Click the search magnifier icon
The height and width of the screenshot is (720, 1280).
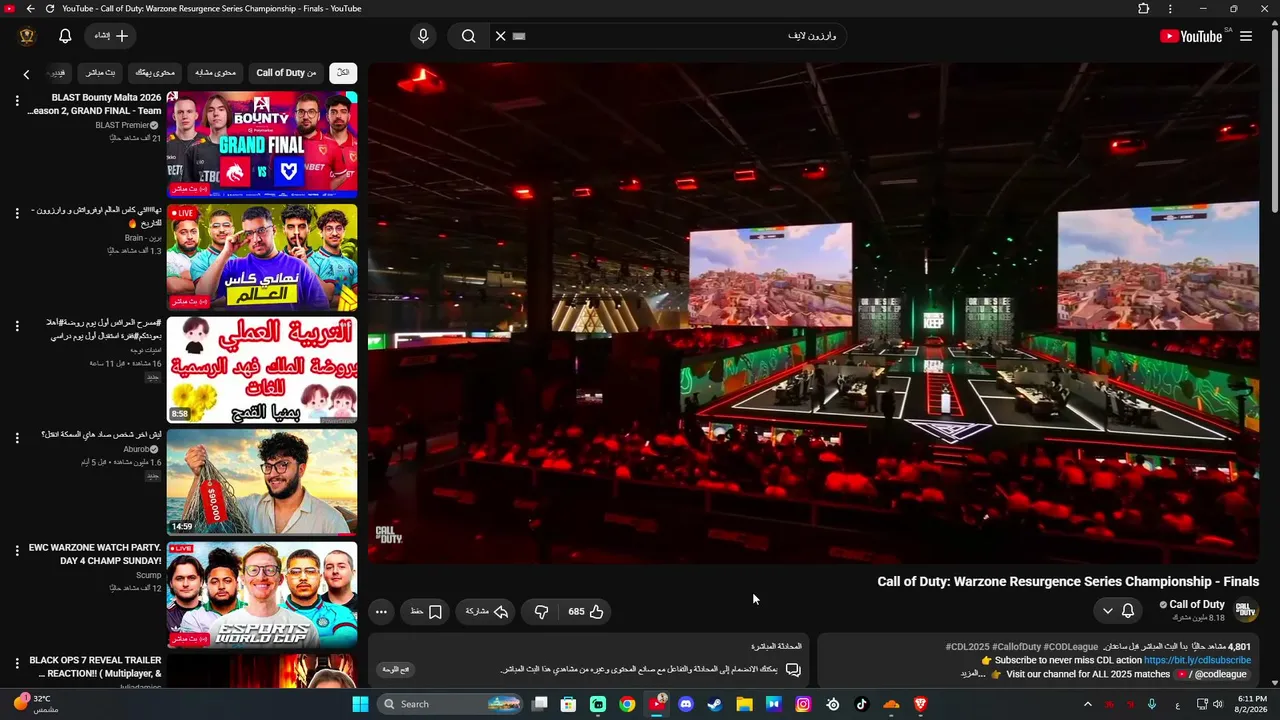point(468,36)
